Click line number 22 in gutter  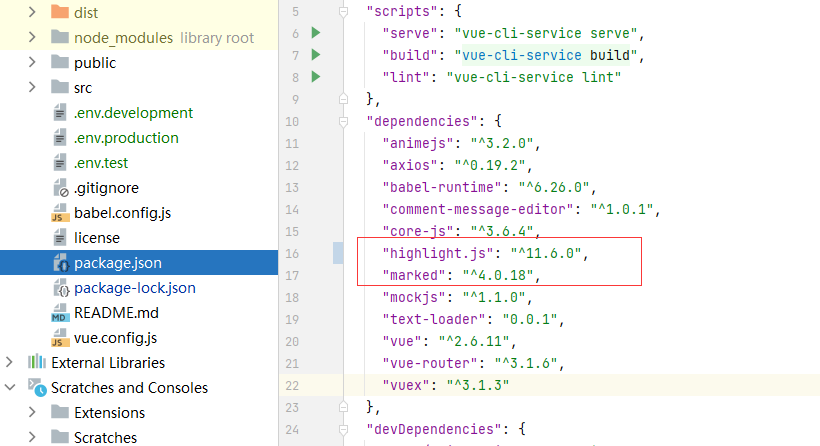[291, 385]
